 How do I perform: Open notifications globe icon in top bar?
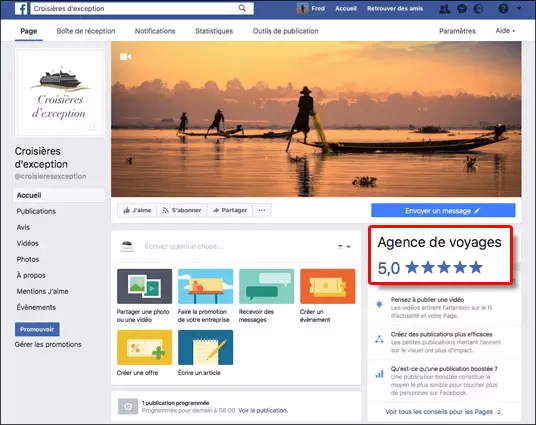pos(478,9)
